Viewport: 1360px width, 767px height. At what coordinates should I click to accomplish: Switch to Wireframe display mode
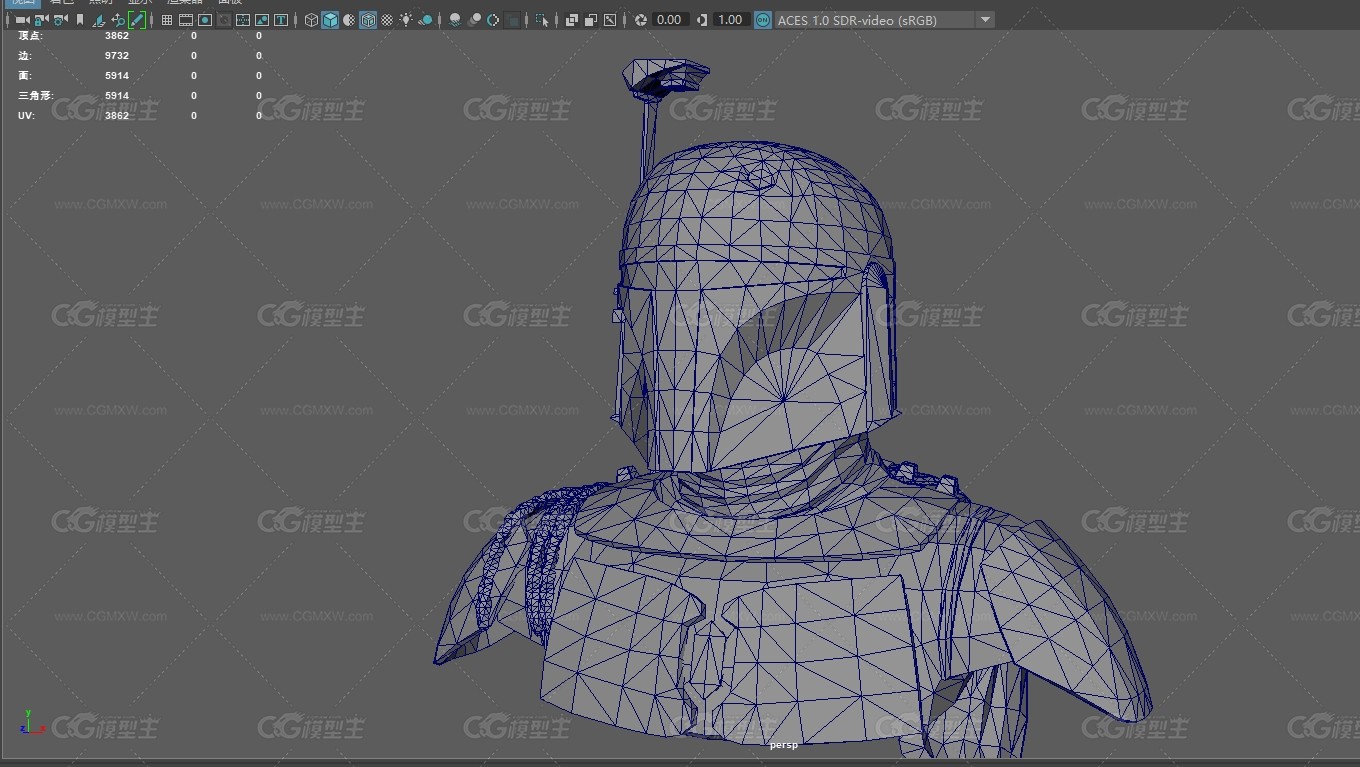[311, 20]
